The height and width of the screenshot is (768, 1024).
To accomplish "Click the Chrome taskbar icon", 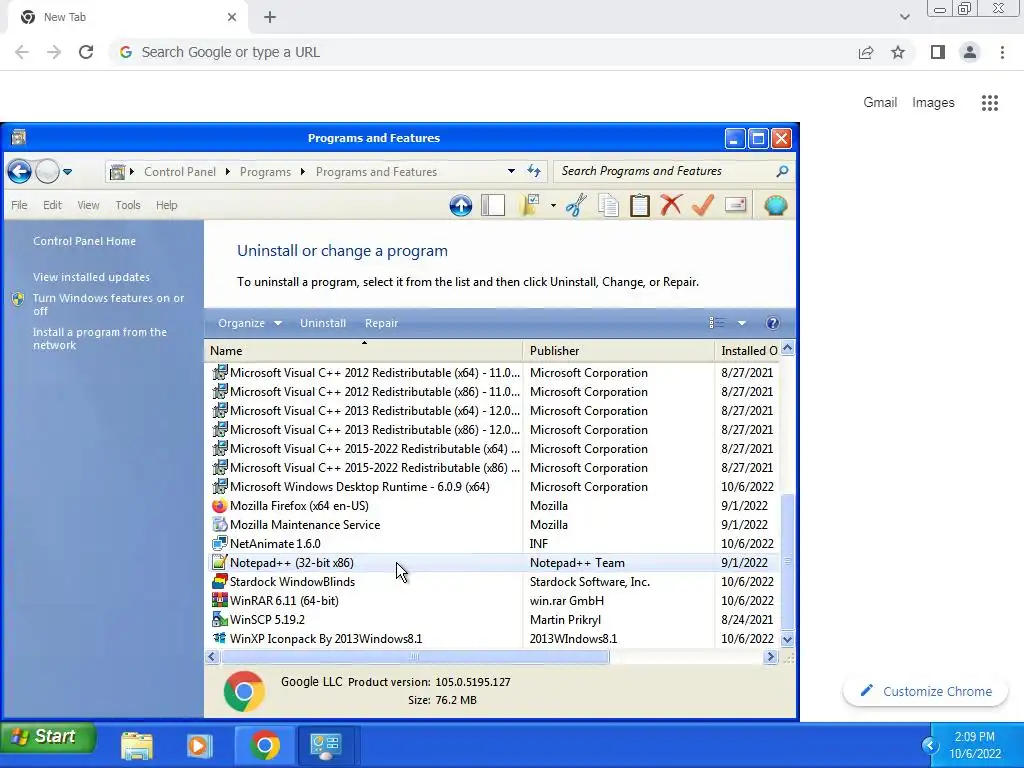I will (x=264, y=746).
